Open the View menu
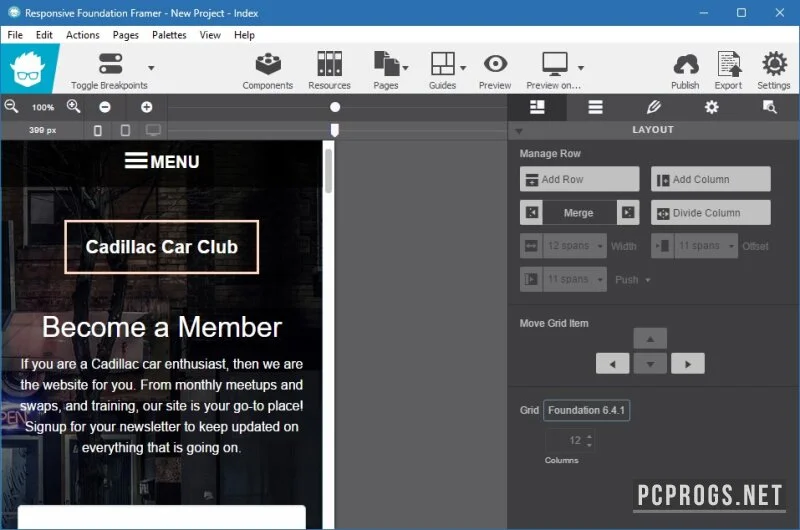The height and width of the screenshot is (530, 800). click(x=210, y=35)
